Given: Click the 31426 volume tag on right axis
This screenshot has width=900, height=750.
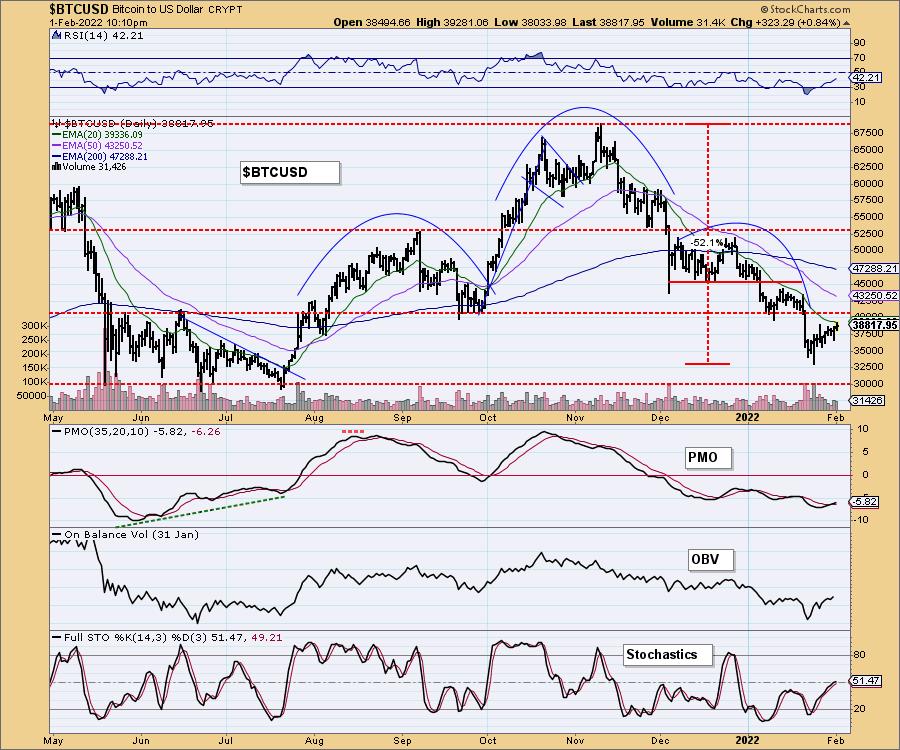Looking at the screenshot, I should [x=867, y=401].
